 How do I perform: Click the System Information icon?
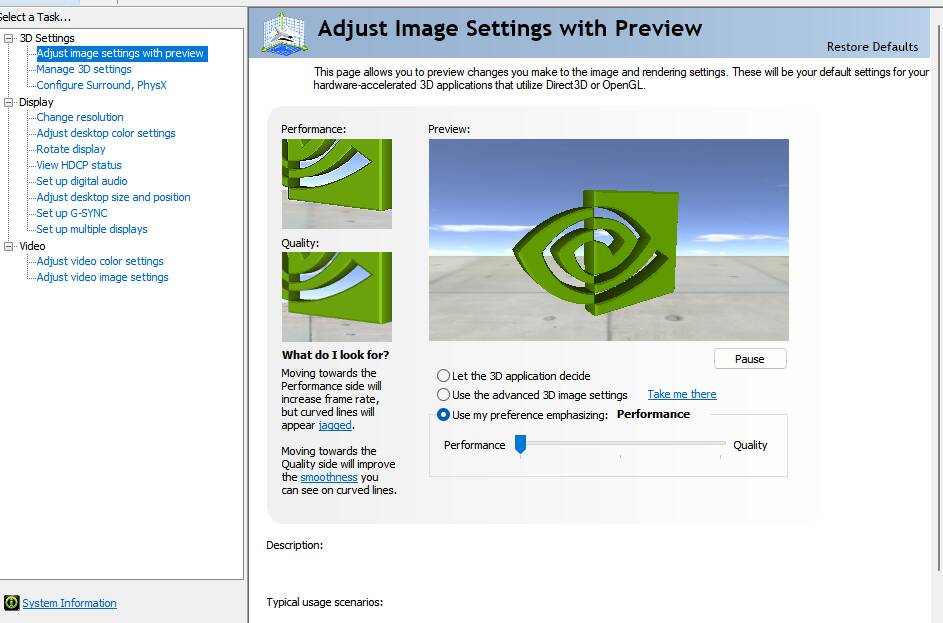(x=12, y=603)
